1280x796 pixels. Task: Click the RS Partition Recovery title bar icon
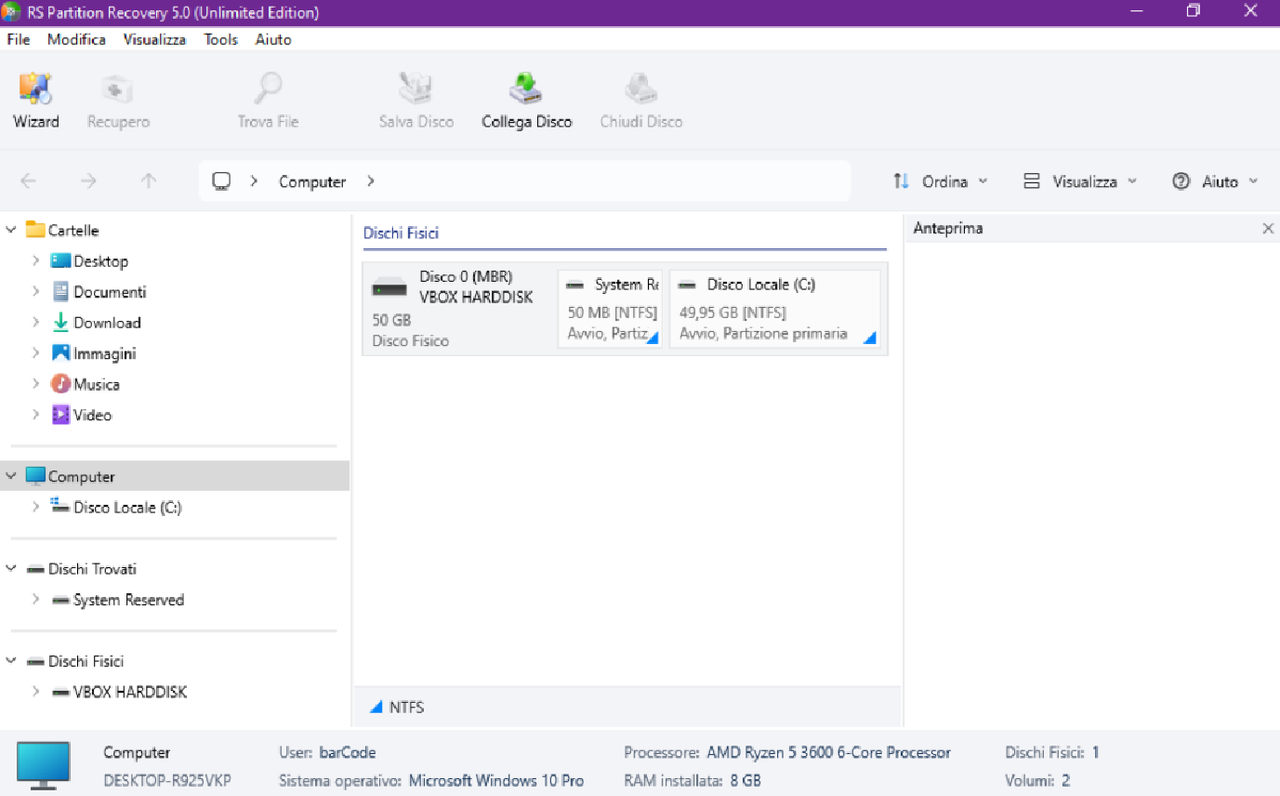click(x=11, y=12)
